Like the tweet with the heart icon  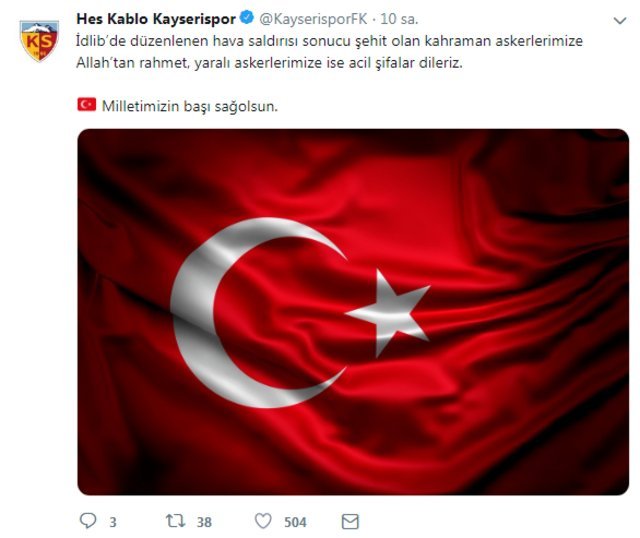coord(263,521)
